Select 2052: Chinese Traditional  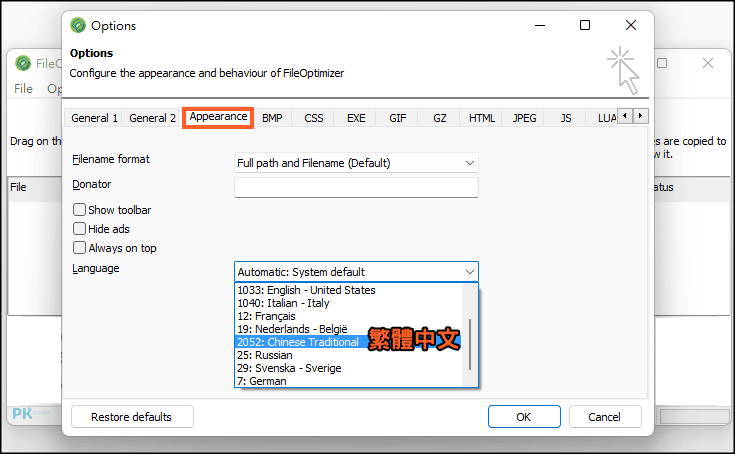click(348, 342)
